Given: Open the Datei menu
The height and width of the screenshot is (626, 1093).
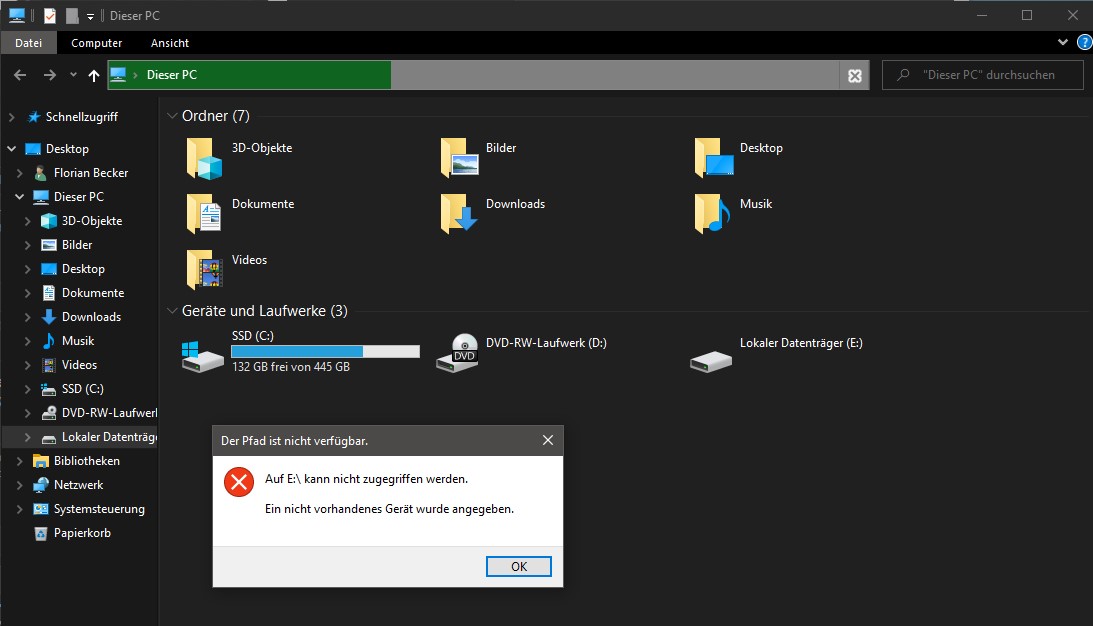Looking at the screenshot, I should 28,43.
